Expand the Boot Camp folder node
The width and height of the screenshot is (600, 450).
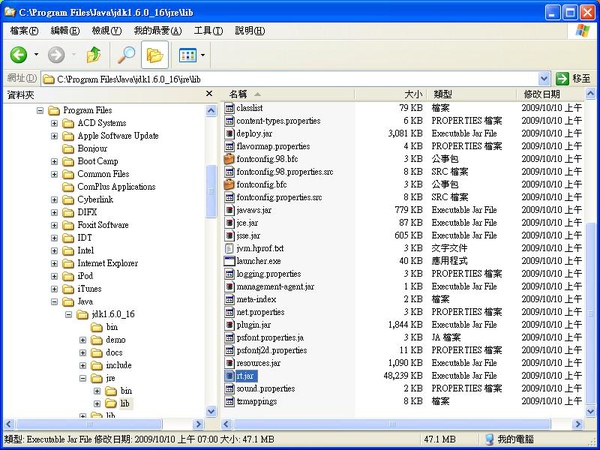(54, 161)
